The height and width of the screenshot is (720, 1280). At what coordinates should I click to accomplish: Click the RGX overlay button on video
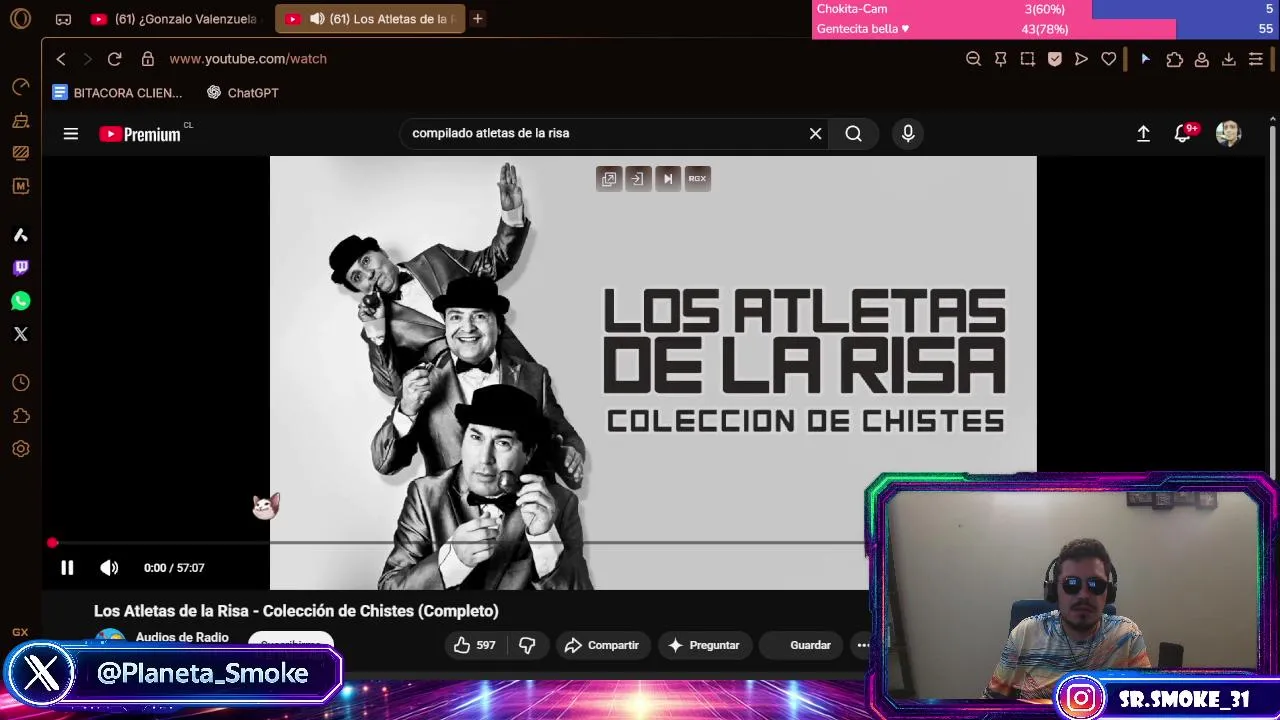697,179
